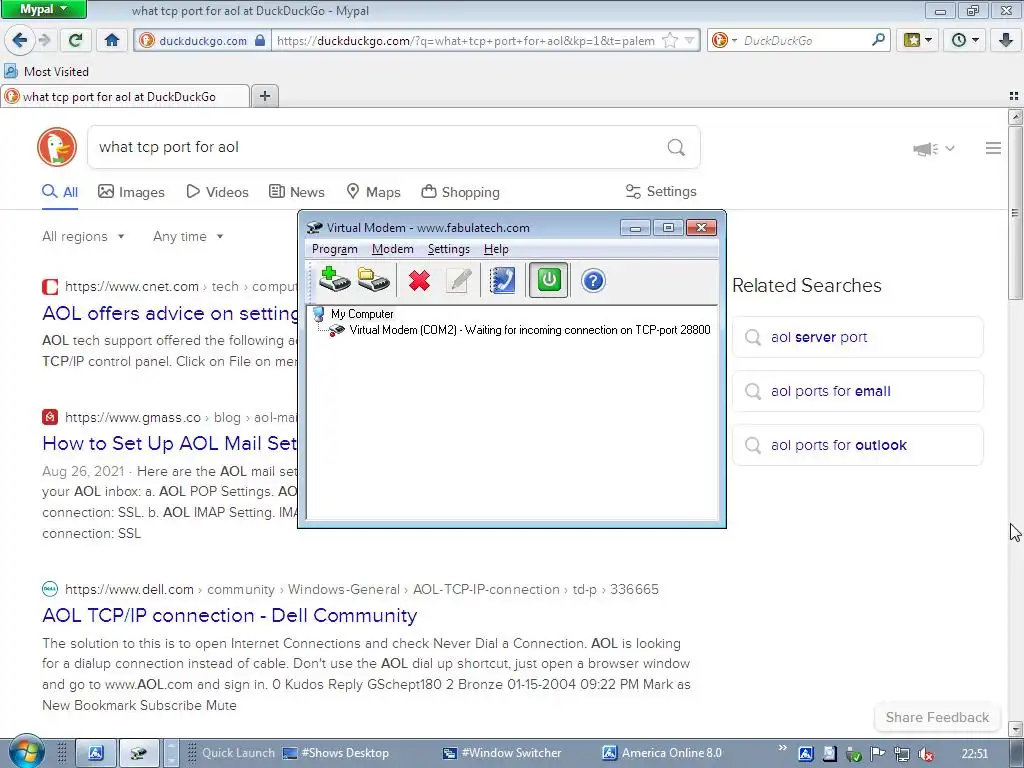This screenshot has height=768, width=1024.
Task: Click the open modem folder icon
Action: click(374, 280)
